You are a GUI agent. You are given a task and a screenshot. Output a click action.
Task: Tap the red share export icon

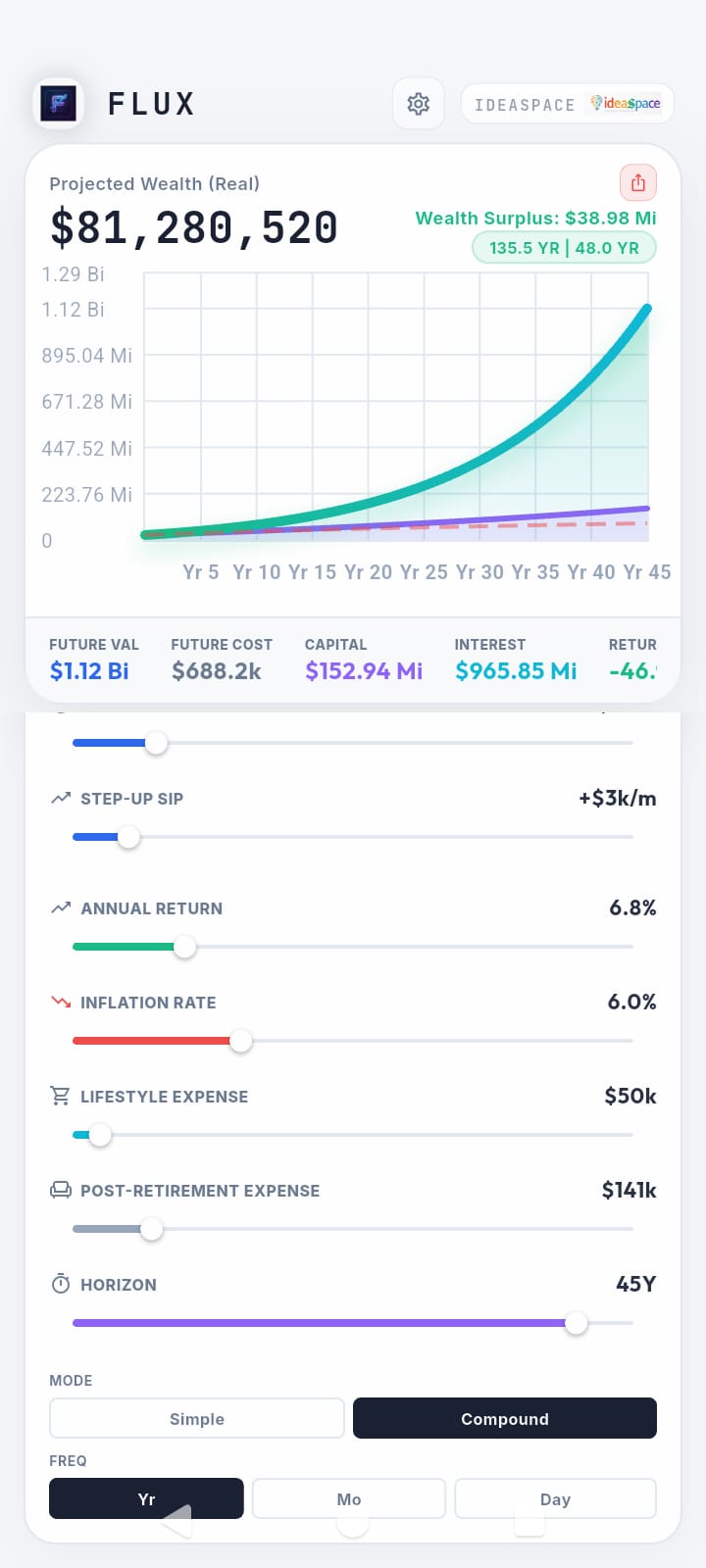(637, 182)
